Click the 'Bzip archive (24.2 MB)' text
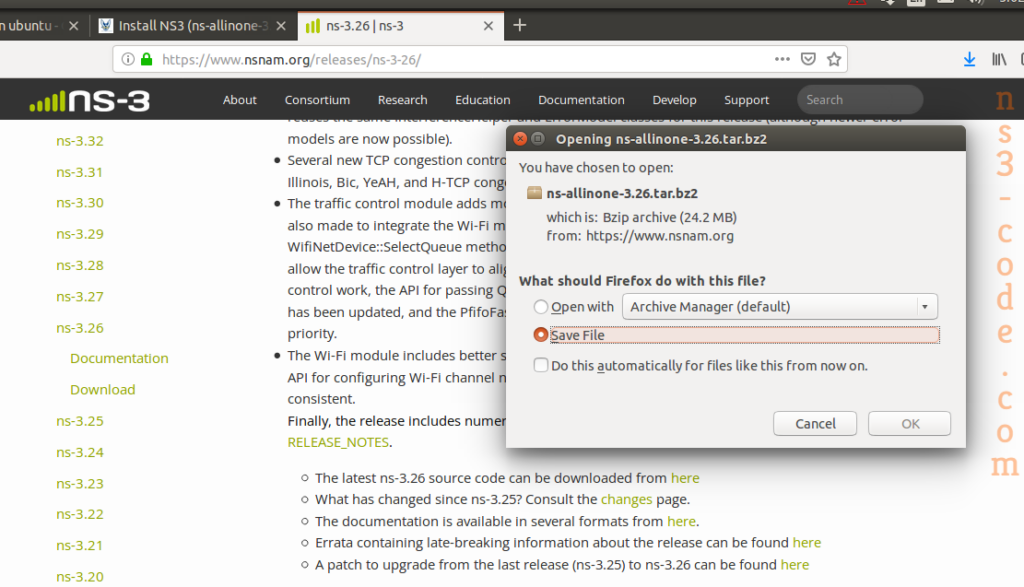The width and height of the screenshot is (1024, 587). (669, 217)
